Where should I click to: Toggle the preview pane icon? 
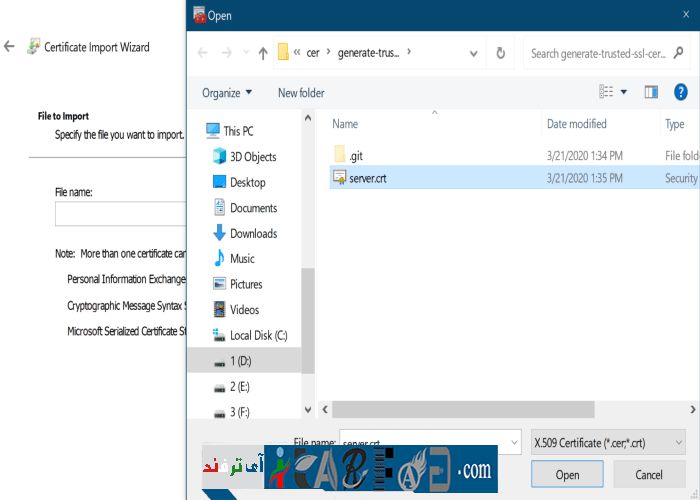[x=651, y=92]
